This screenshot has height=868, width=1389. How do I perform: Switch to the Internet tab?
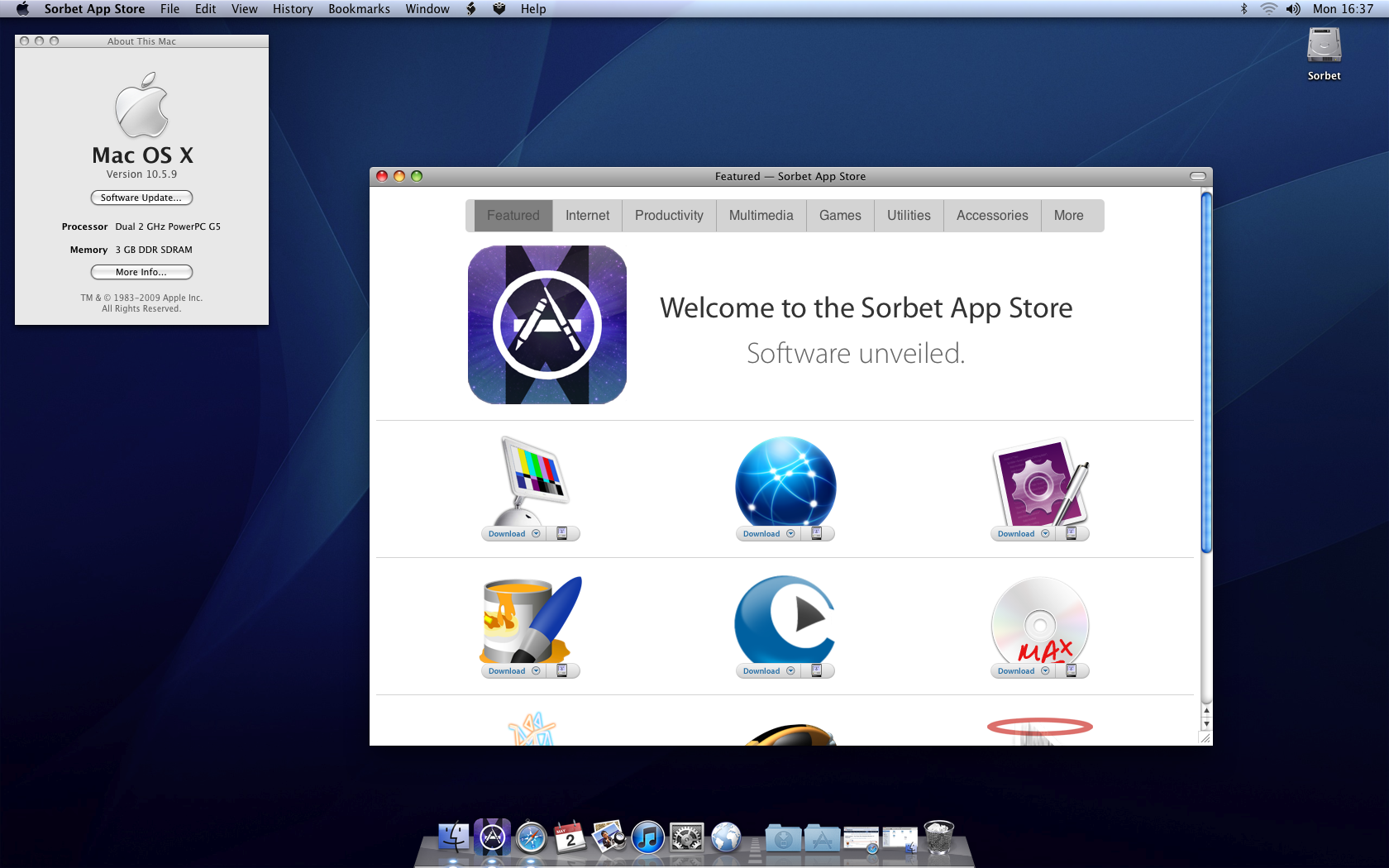tap(587, 215)
